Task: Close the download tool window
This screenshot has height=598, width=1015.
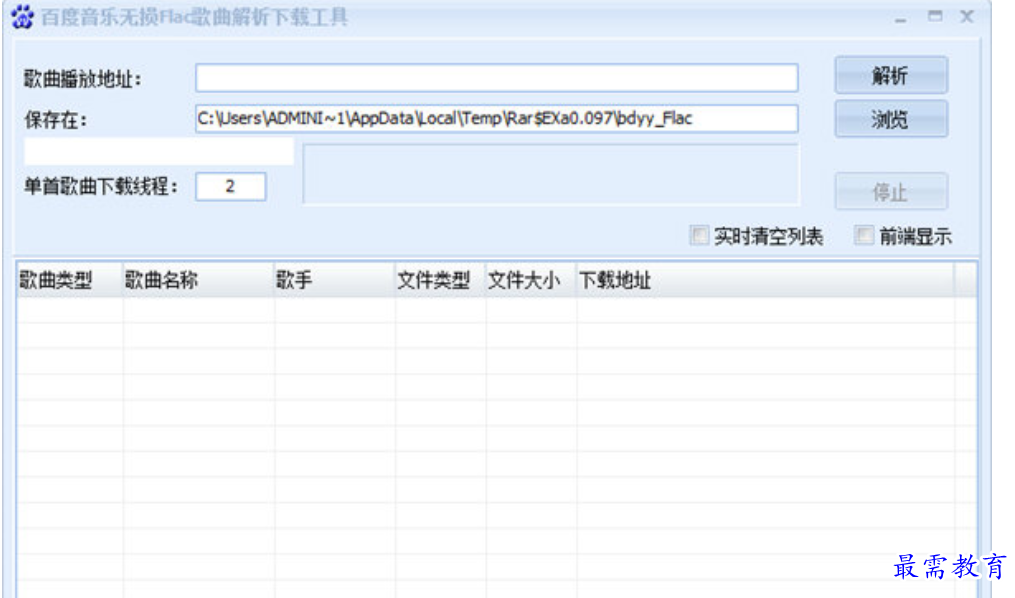Action: coord(966,17)
